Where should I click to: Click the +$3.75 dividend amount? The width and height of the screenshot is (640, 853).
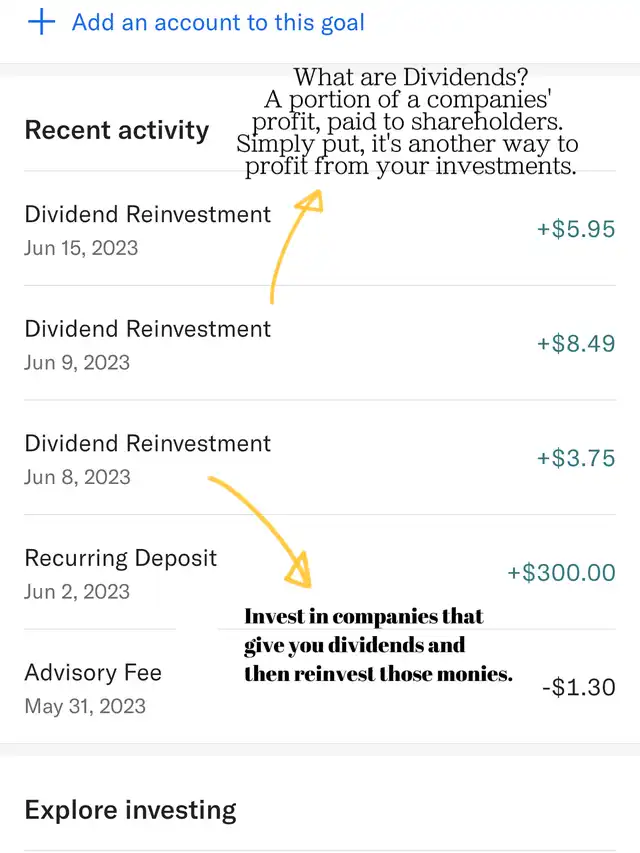[x=575, y=459]
